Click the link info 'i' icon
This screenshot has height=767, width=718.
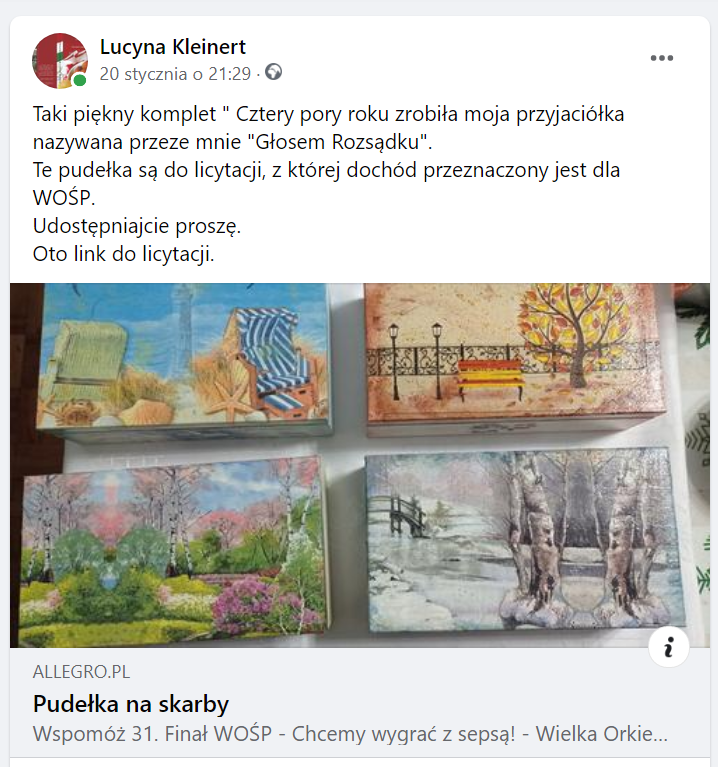(668, 647)
